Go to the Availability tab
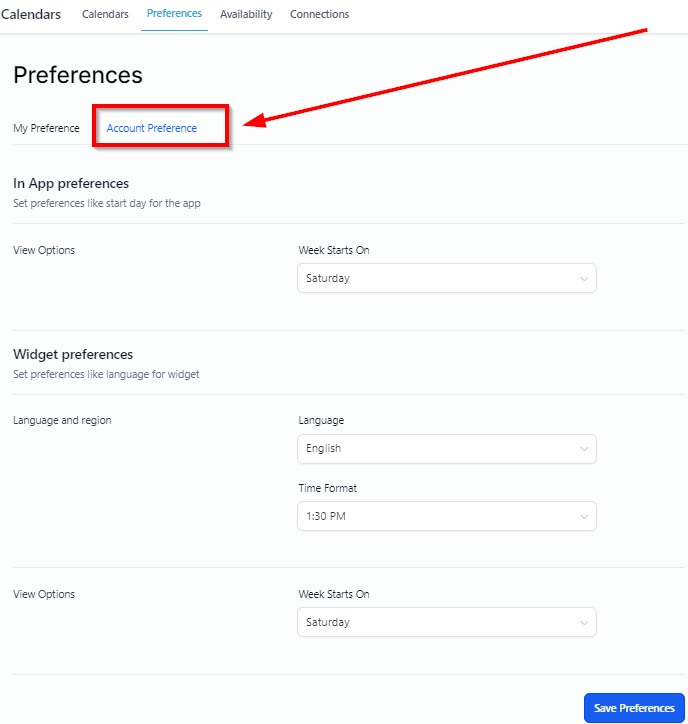This screenshot has width=688, height=724. [x=246, y=14]
